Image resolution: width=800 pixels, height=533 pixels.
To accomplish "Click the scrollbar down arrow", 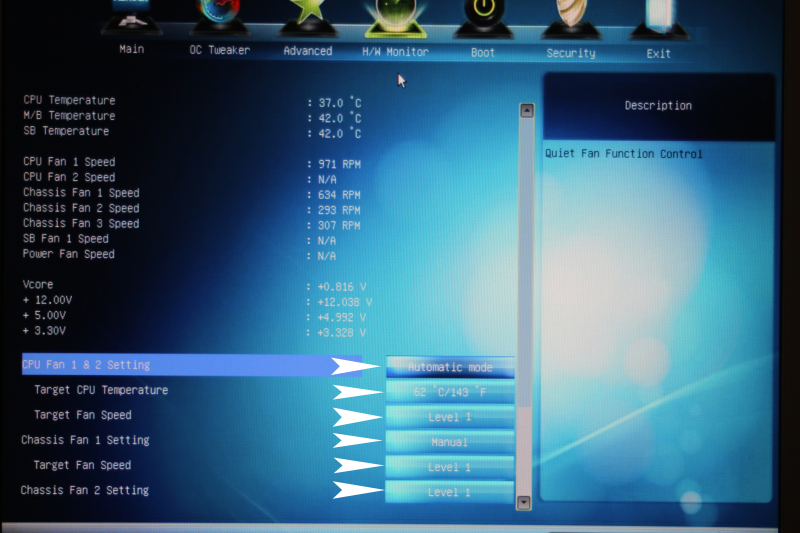I will [x=523, y=502].
